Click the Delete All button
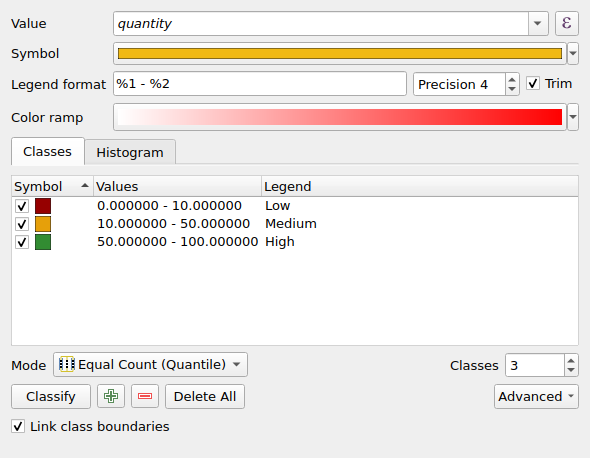This screenshot has width=590, height=458. (x=205, y=396)
